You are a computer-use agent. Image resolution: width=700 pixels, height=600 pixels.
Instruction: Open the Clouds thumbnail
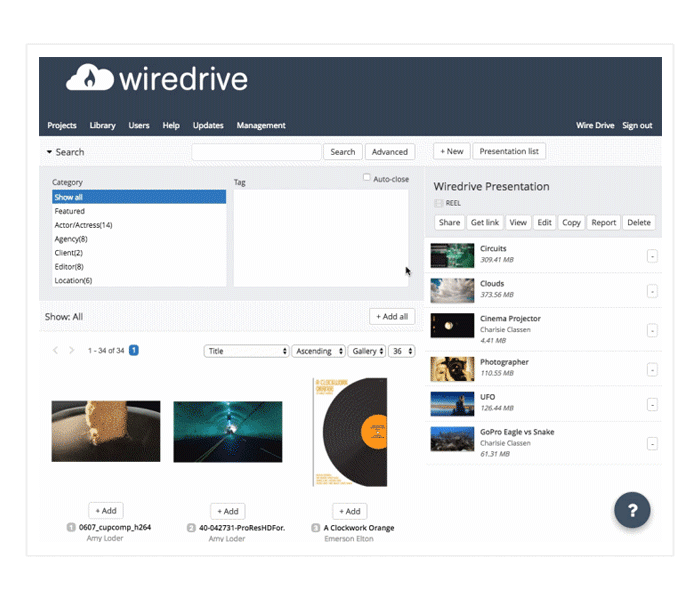coord(452,291)
